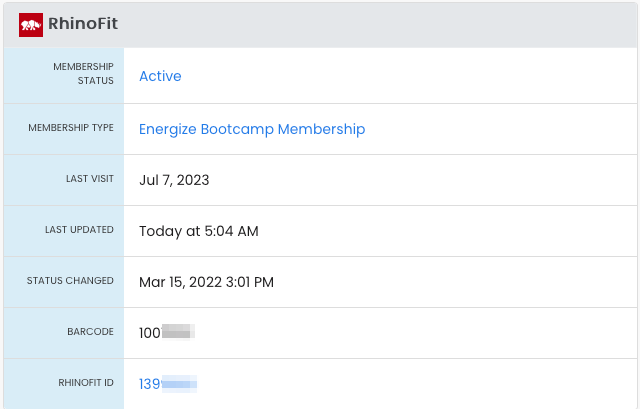Click the red RhinoFit rhino logo icon
Screen dimensions: 640x409
[x=31, y=25]
